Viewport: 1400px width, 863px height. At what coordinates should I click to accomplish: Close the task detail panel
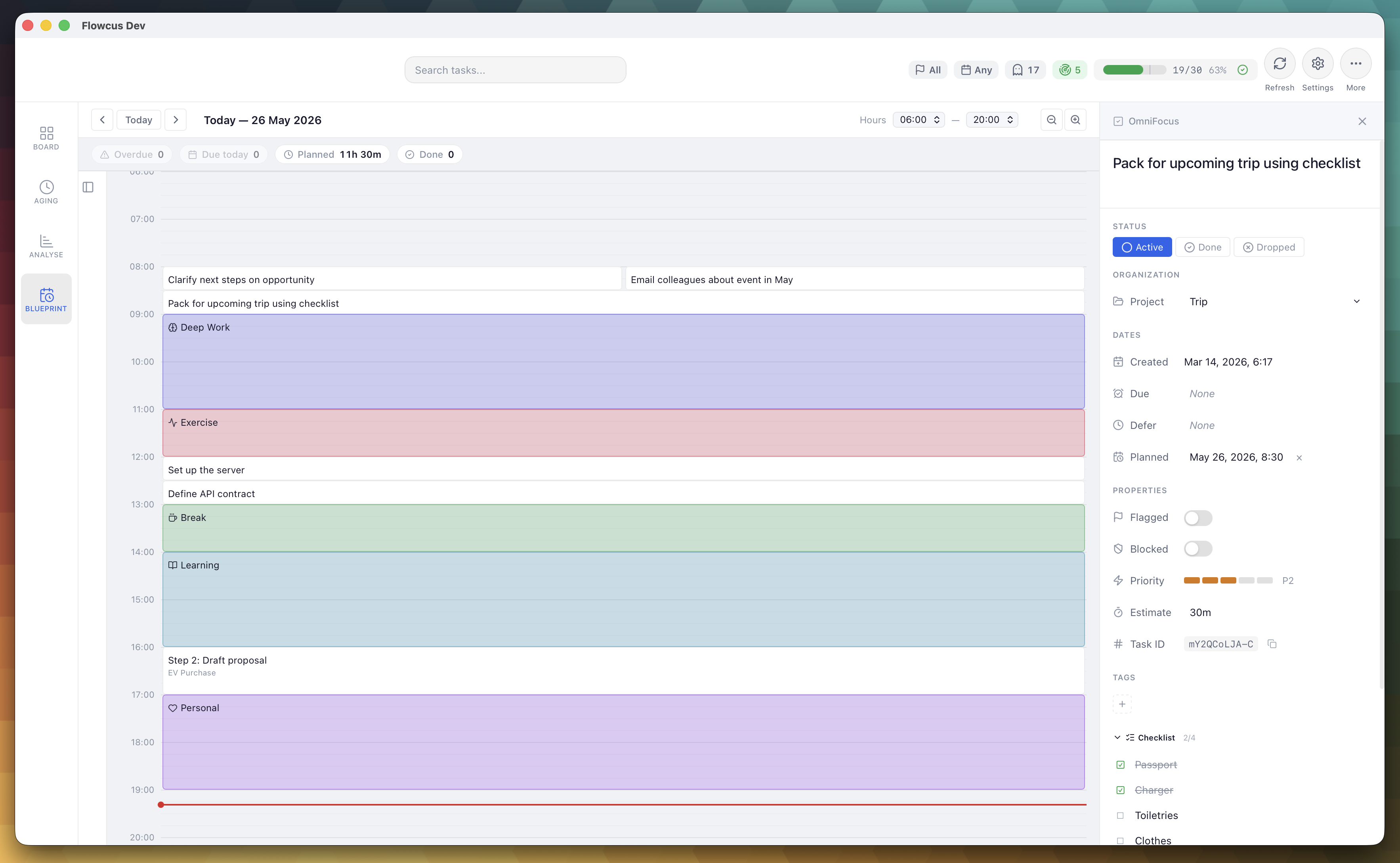[x=1362, y=121]
